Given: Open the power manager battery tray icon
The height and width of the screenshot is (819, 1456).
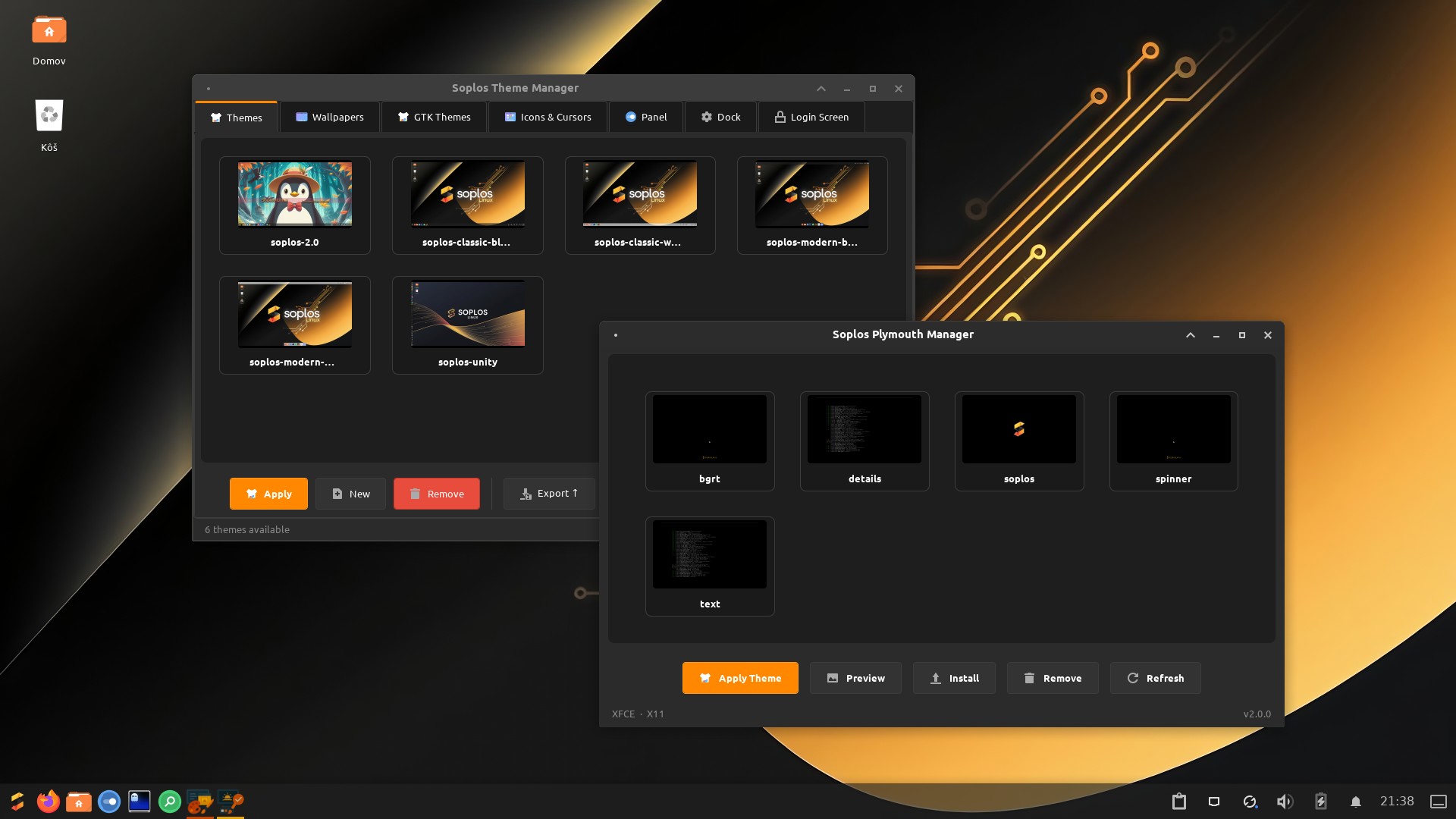Looking at the screenshot, I should click(1320, 802).
